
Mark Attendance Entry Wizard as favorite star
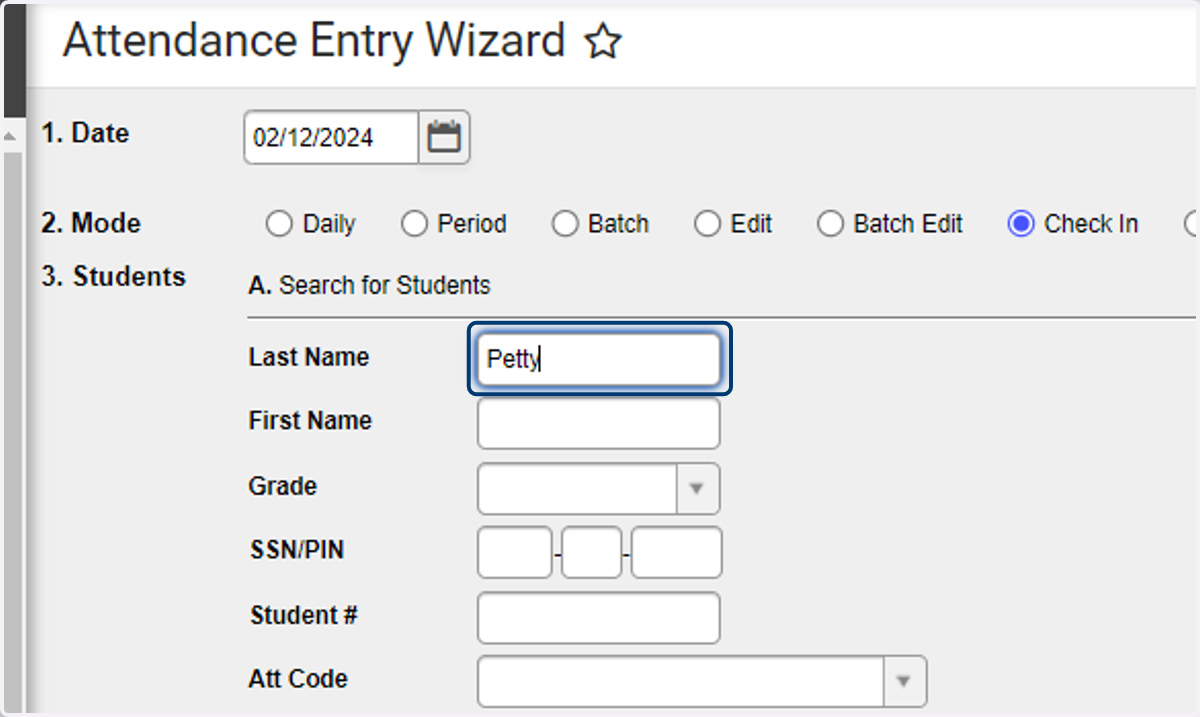pos(603,42)
